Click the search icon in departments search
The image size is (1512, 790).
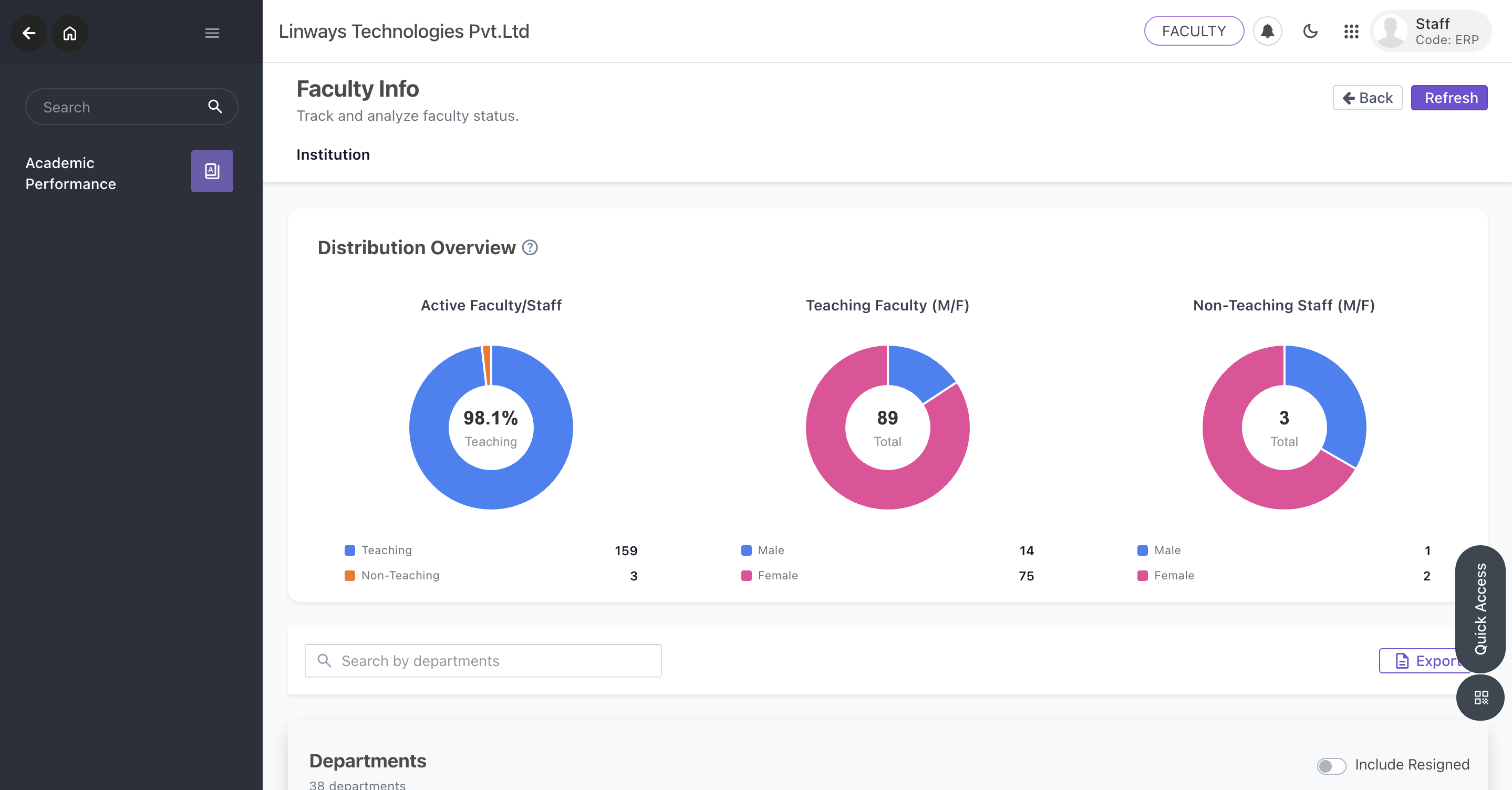325,661
